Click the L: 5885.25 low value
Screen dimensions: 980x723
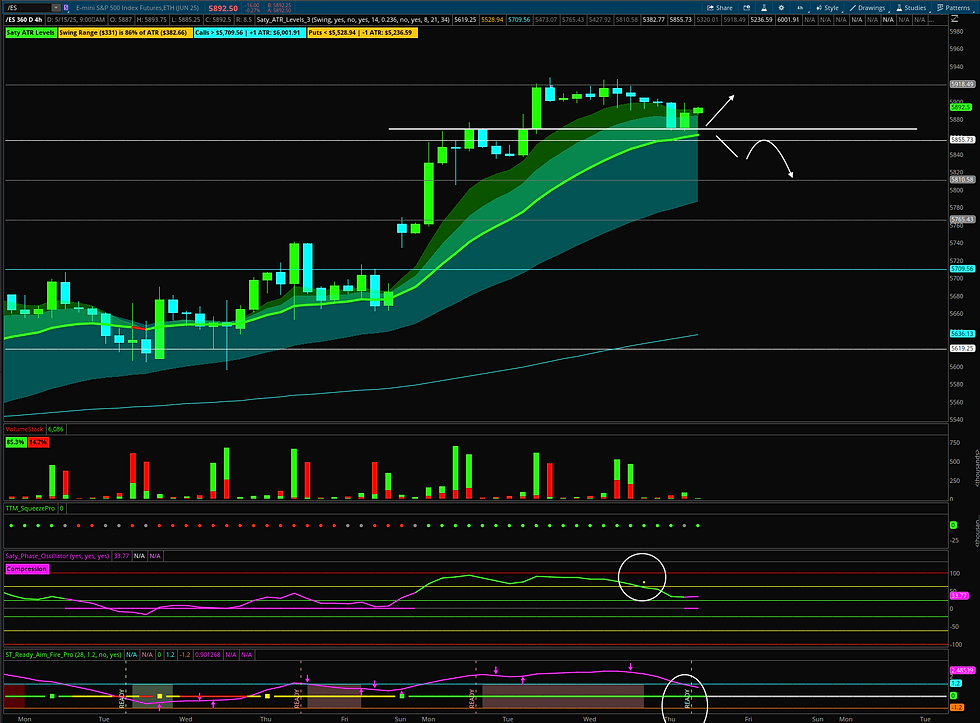click(x=185, y=19)
